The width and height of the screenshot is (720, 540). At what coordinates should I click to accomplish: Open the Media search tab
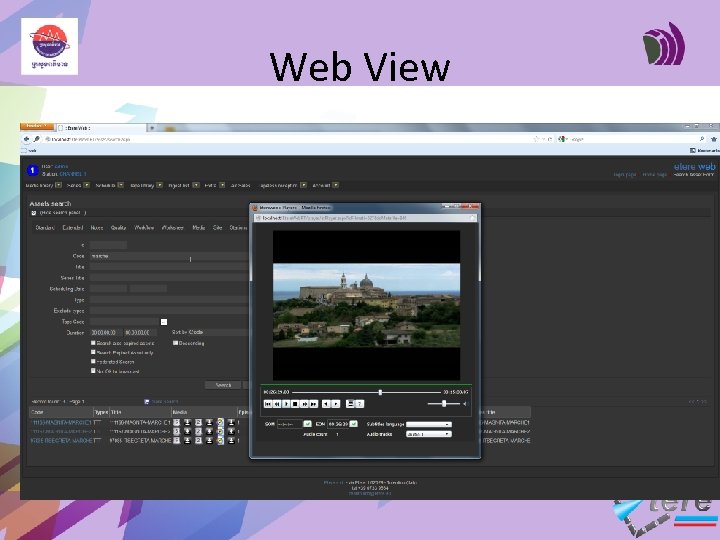pos(198,227)
